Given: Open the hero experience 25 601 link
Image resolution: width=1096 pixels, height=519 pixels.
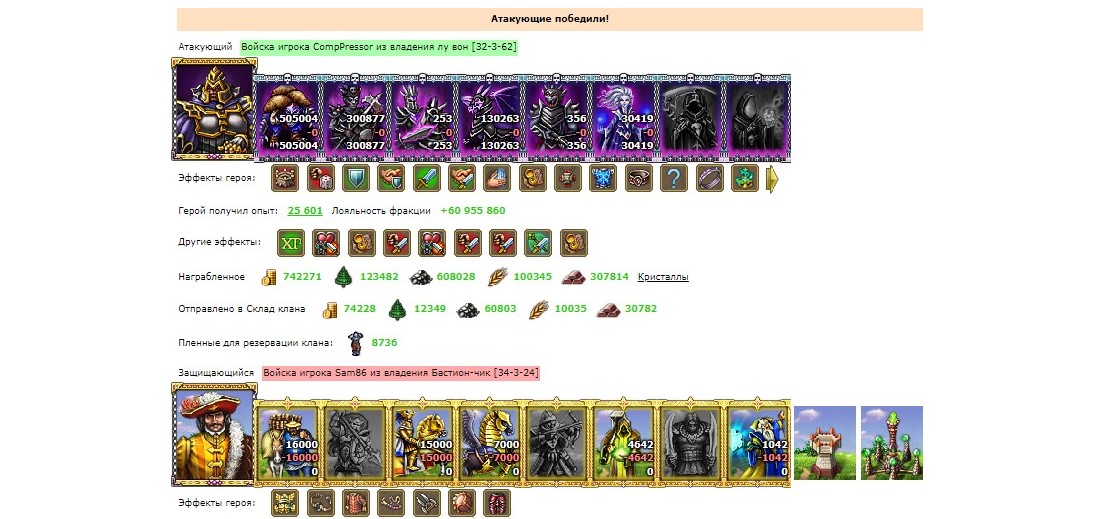Looking at the screenshot, I should click(305, 210).
